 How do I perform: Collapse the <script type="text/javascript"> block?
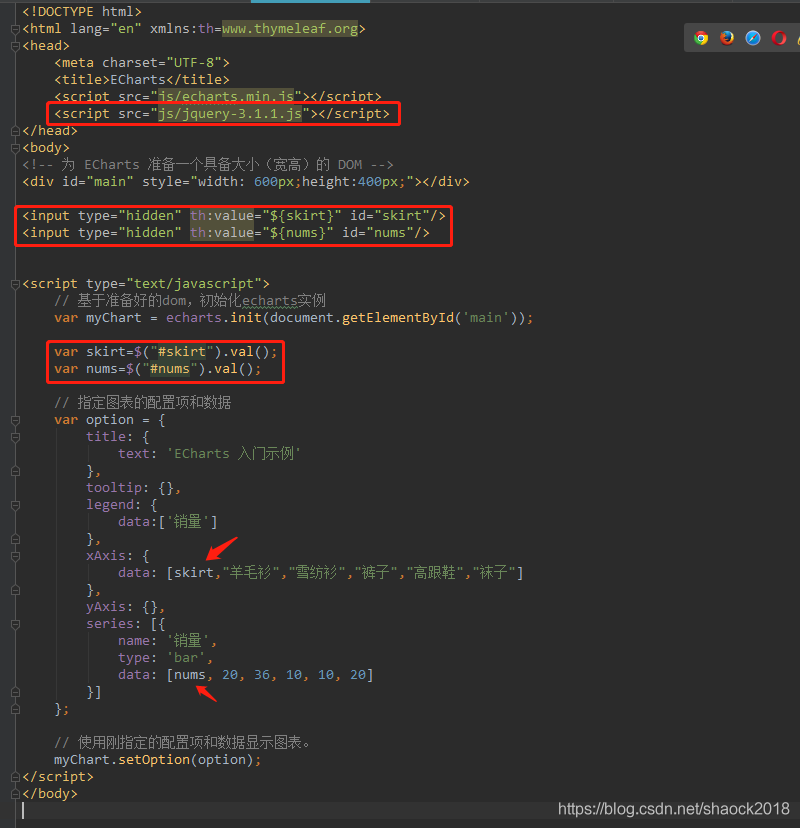pyautogui.click(x=13, y=284)
